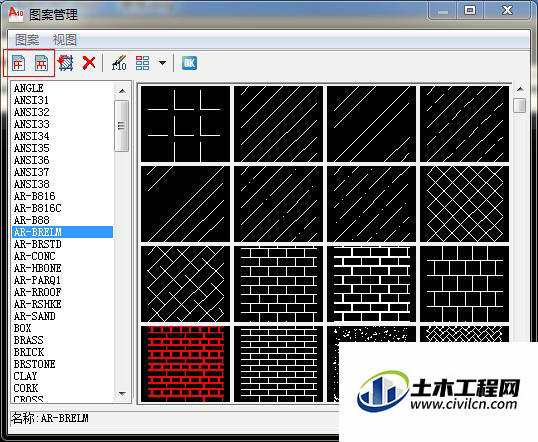Click the thumbnail grid view icon

[142, 63]
